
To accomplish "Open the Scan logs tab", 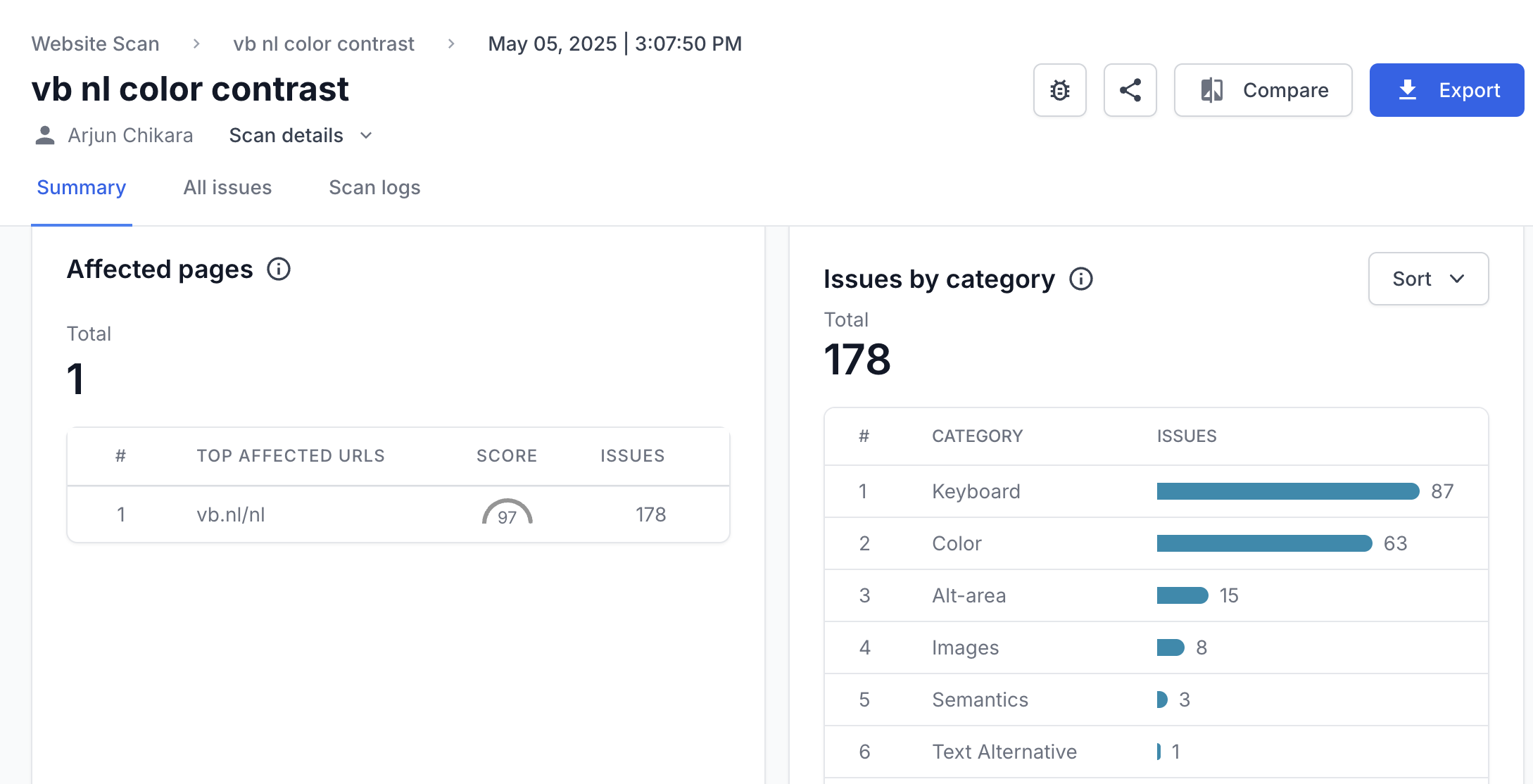I will [374, 187].
